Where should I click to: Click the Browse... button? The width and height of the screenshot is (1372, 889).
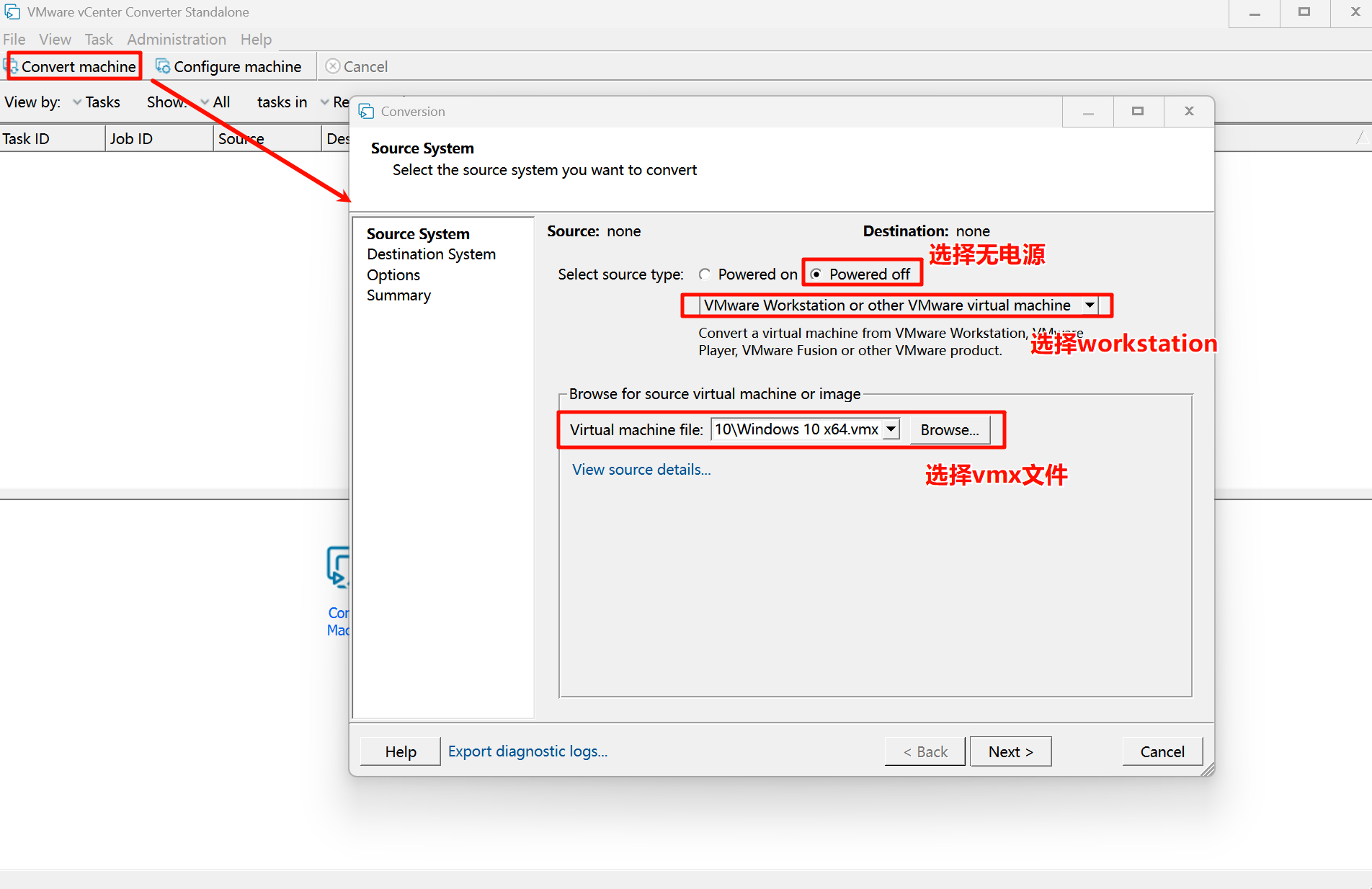[949, 430]
